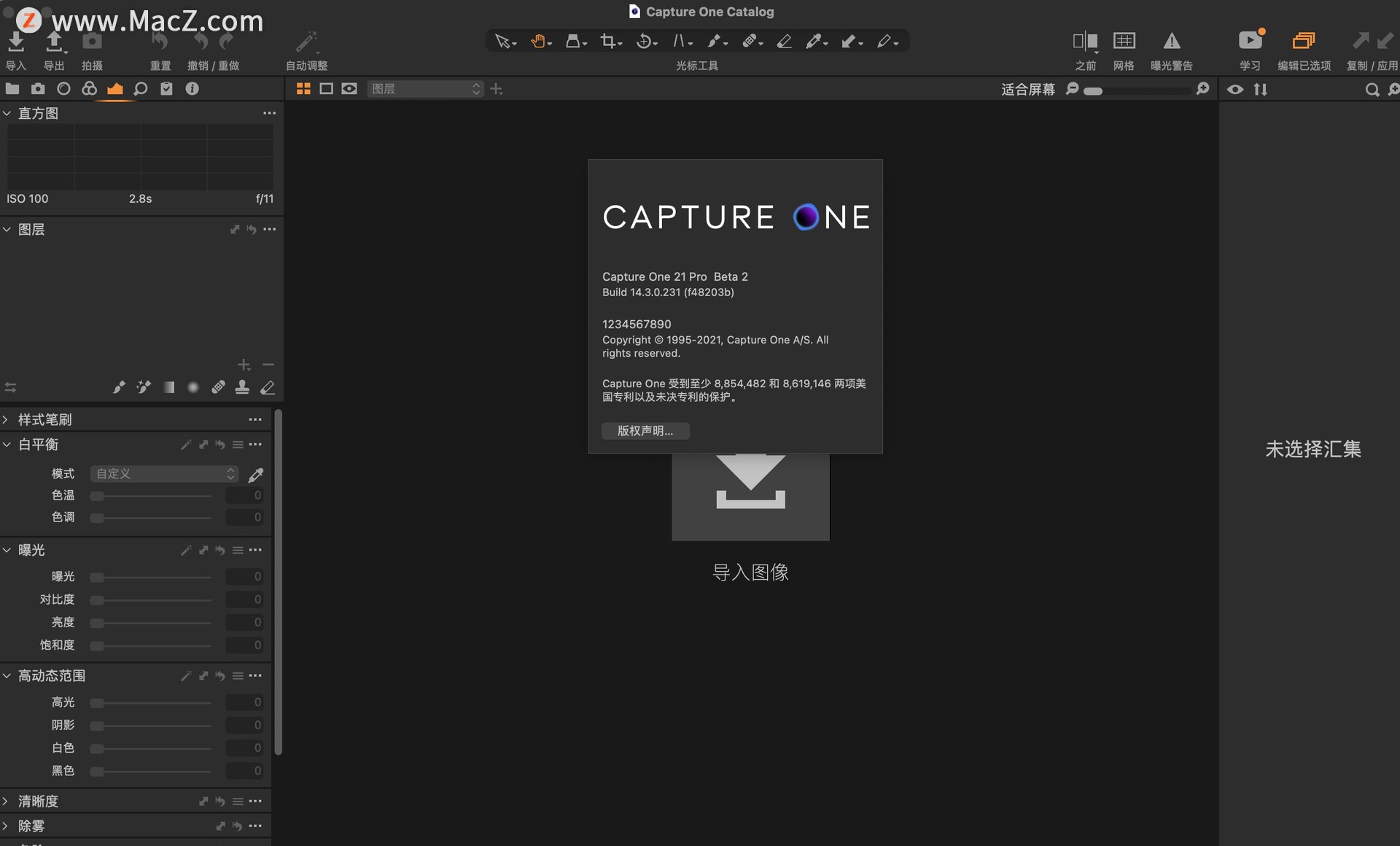Click Copy/Apply (复制/应用) arrows icon
This screenshot has width=1400, height=846.
pos(1372,40)
